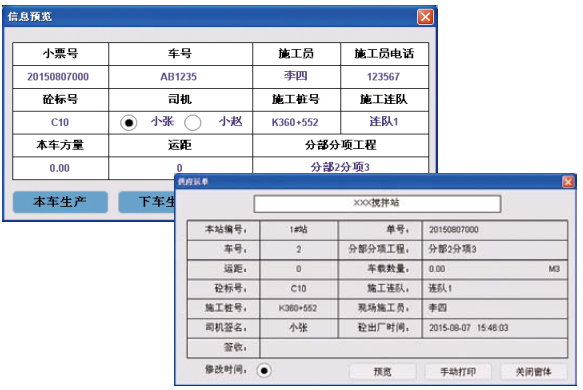Click the 本车生产 button

coord(60,202)
